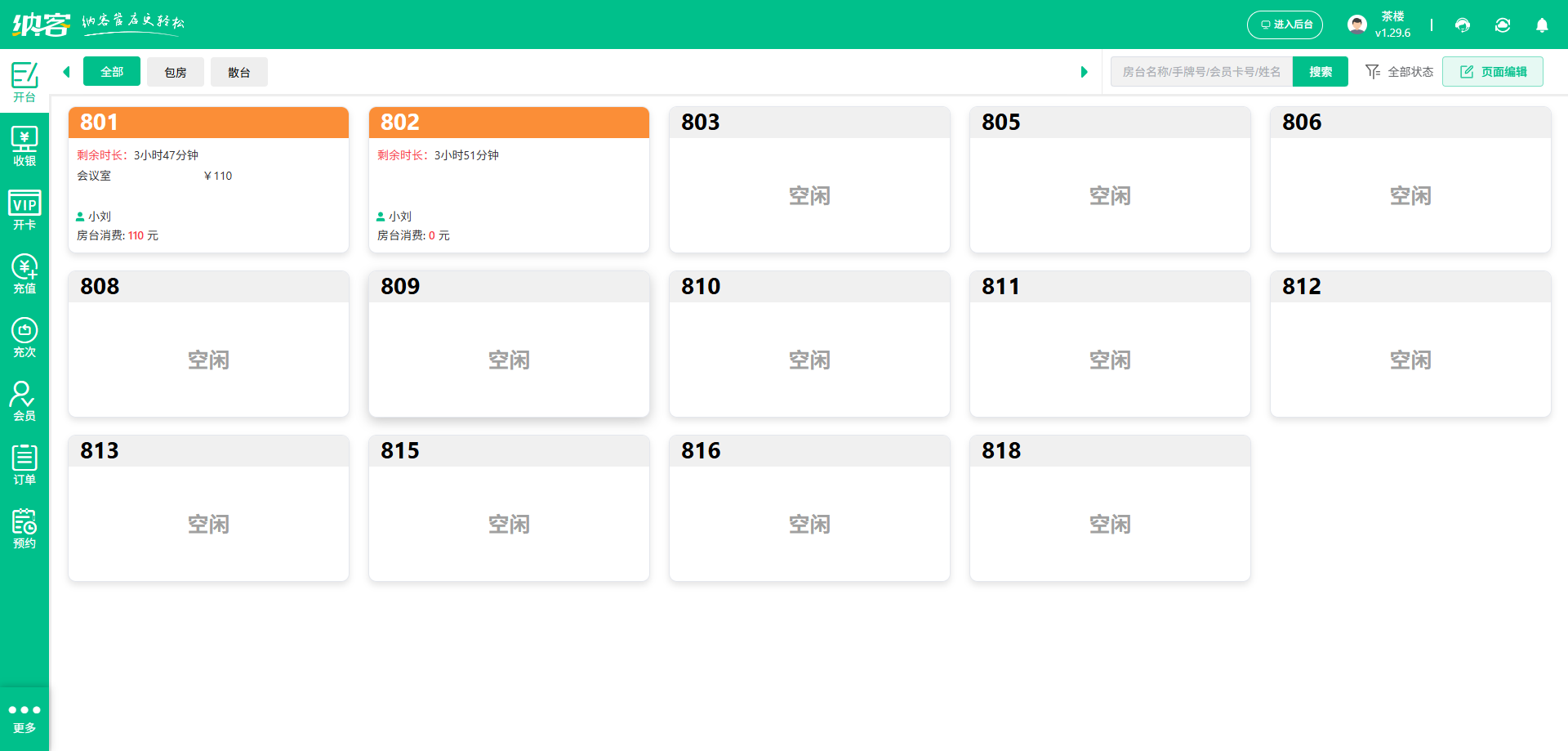
Task: Switch to the 包房 tab
Action: click(176, 72)
